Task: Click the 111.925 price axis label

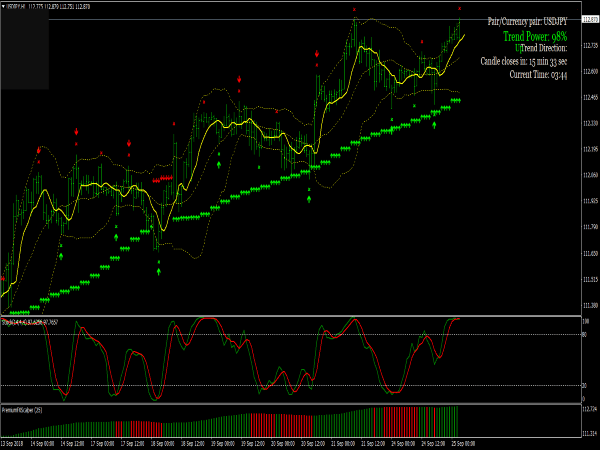Action: pos(590,201)
